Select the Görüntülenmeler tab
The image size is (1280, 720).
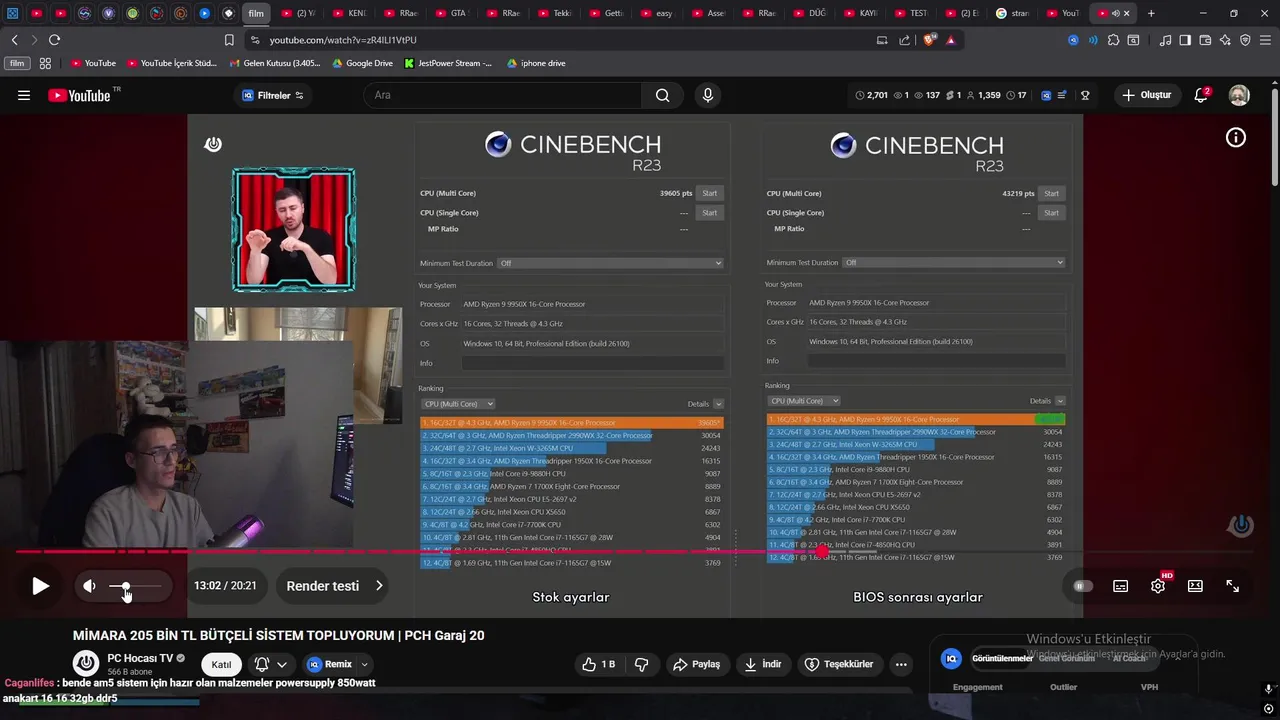click(1002, 658)
